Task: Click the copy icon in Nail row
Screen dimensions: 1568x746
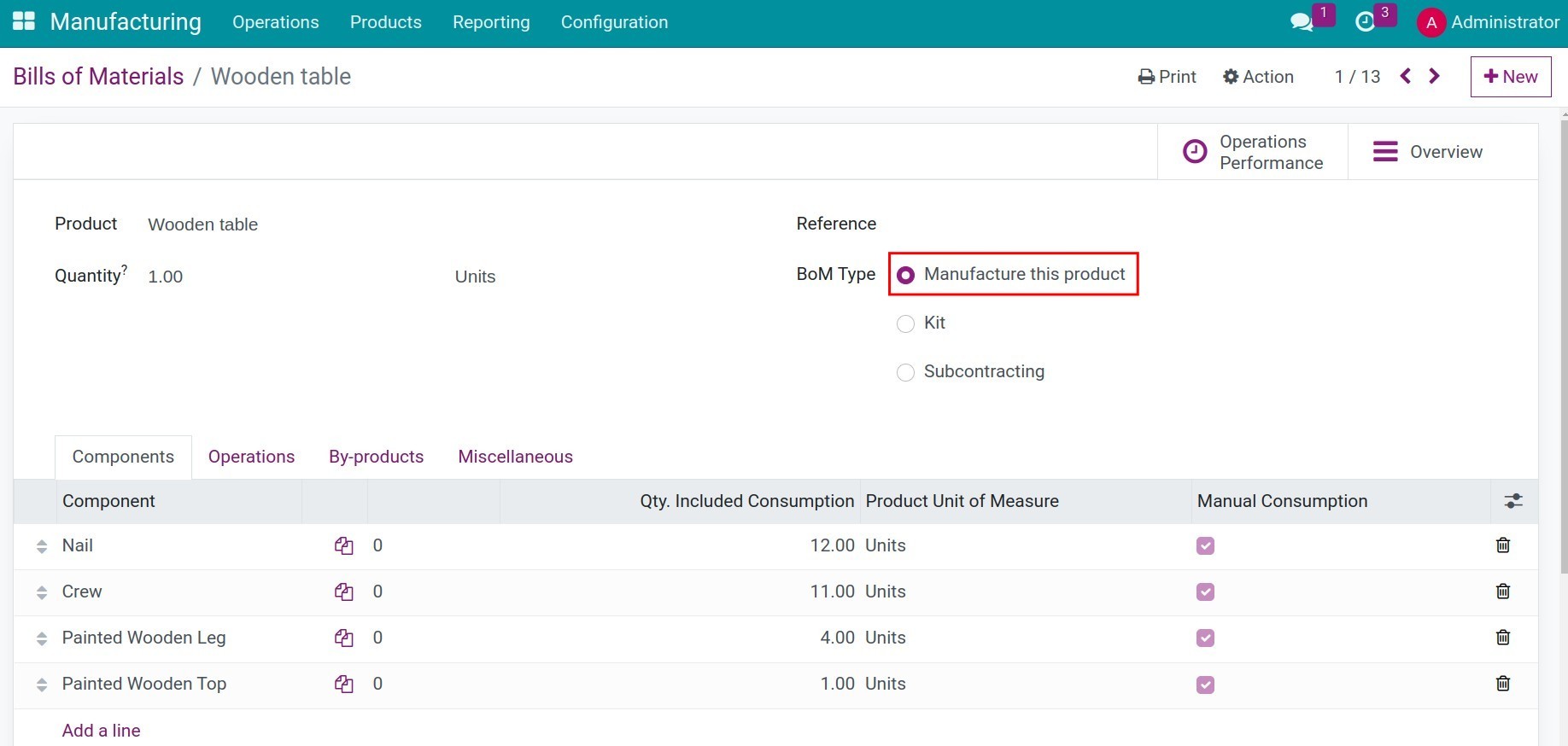Action: tap(344, 546)
